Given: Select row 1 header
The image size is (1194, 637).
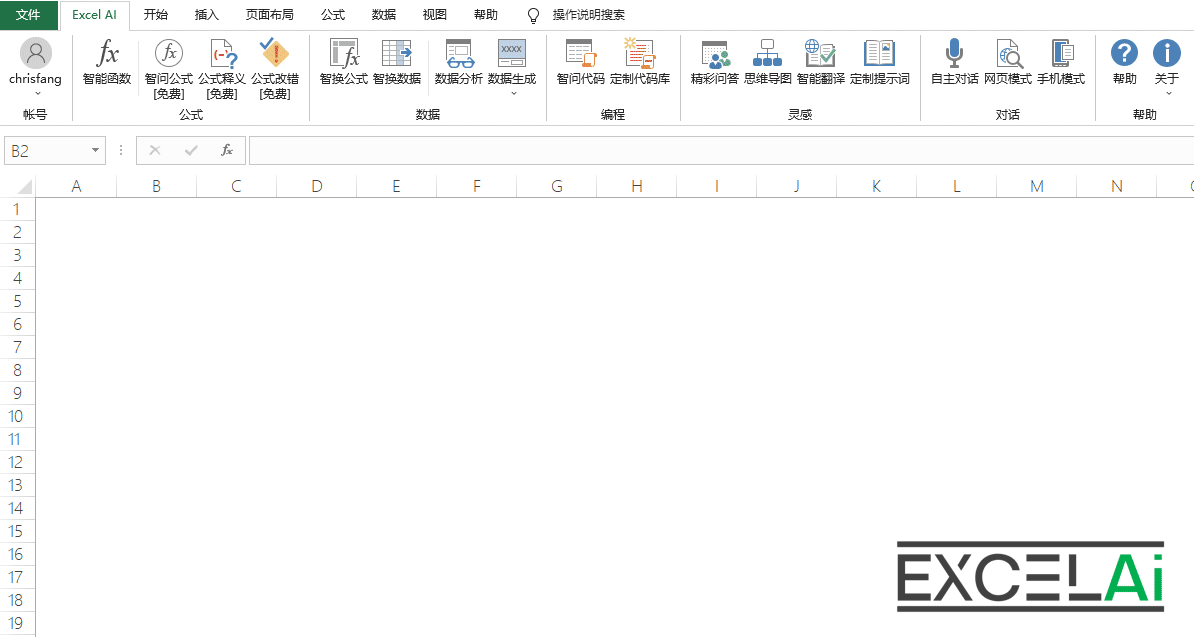Looking at the screenshot, I should point(17,209).
